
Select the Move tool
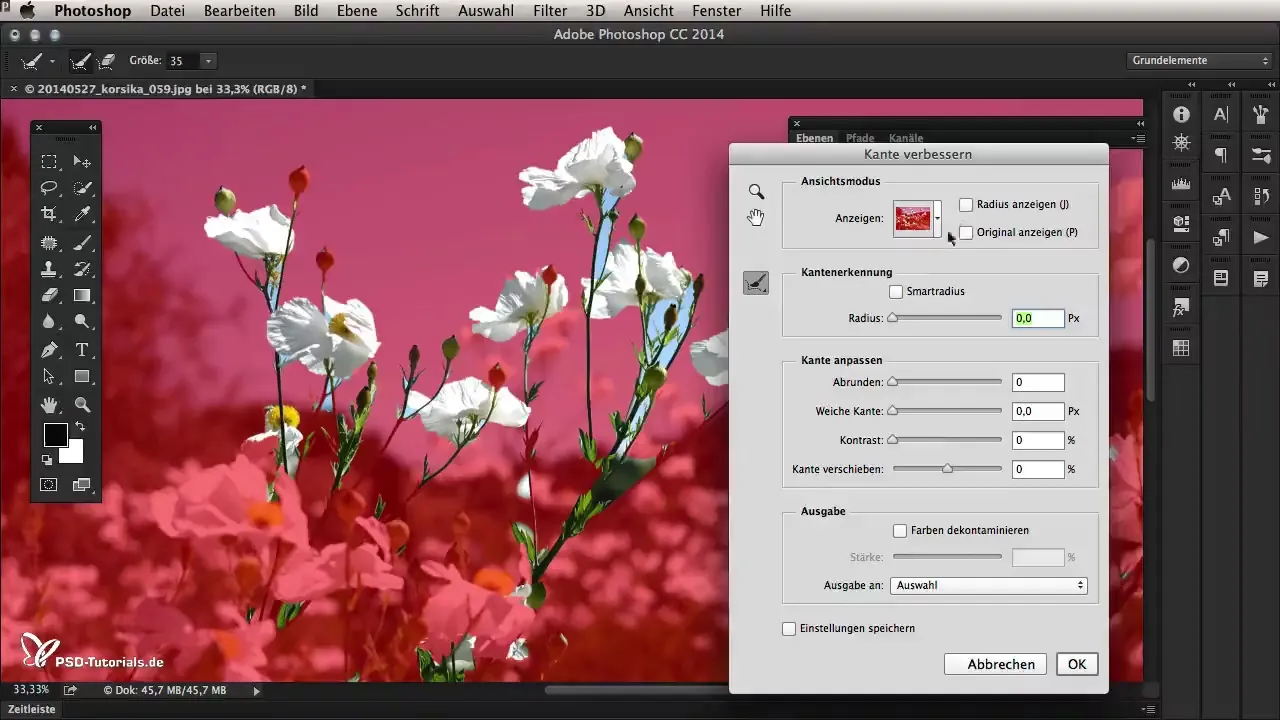[83, 161]
